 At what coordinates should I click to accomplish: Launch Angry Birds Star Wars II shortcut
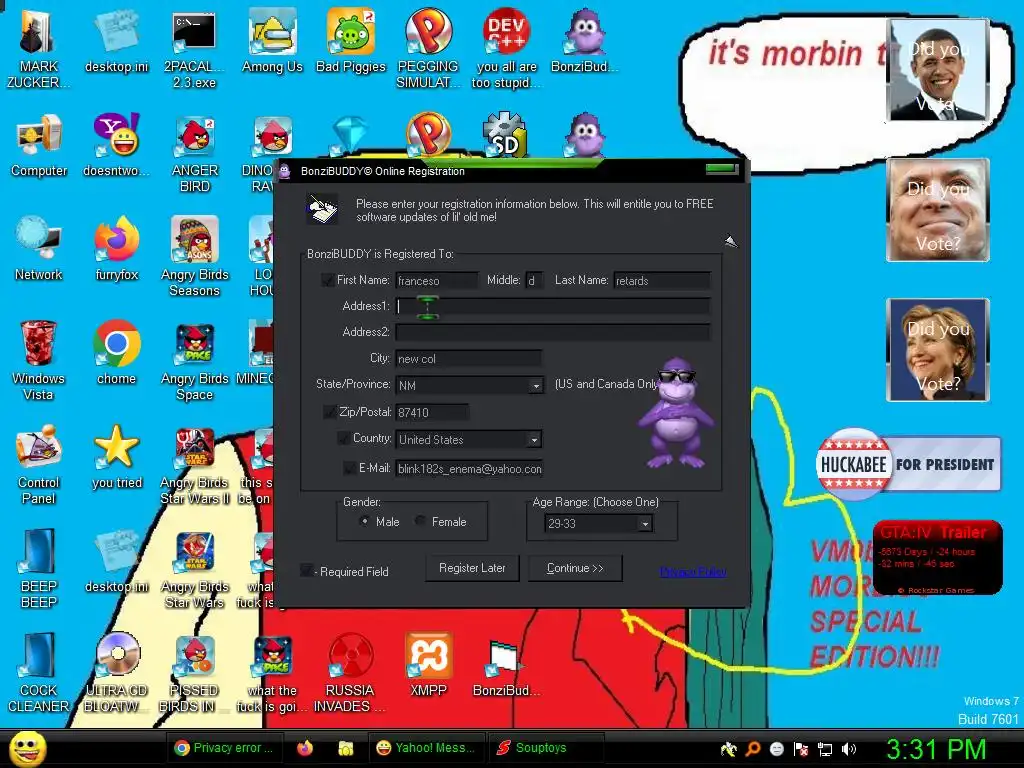click(195, 465)
